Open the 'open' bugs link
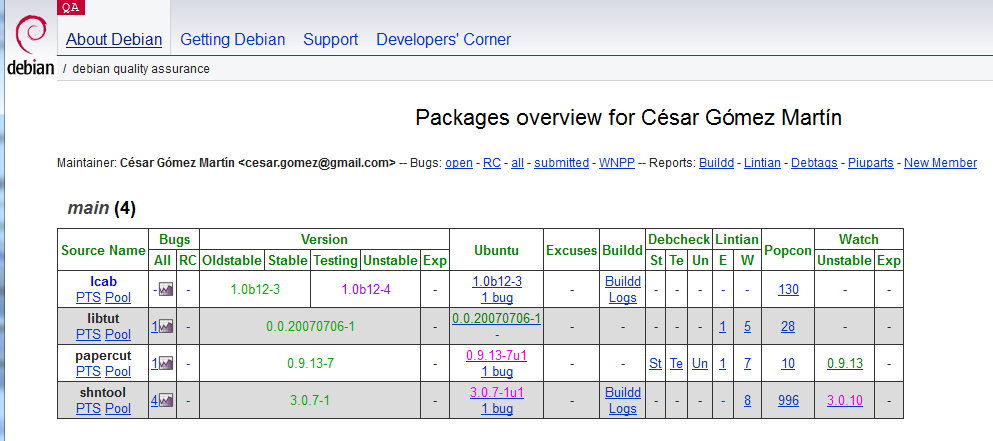 coord(459,163)
